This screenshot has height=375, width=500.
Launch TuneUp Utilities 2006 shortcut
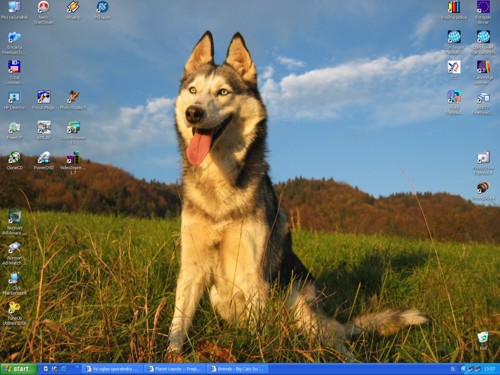pos(14,308)
